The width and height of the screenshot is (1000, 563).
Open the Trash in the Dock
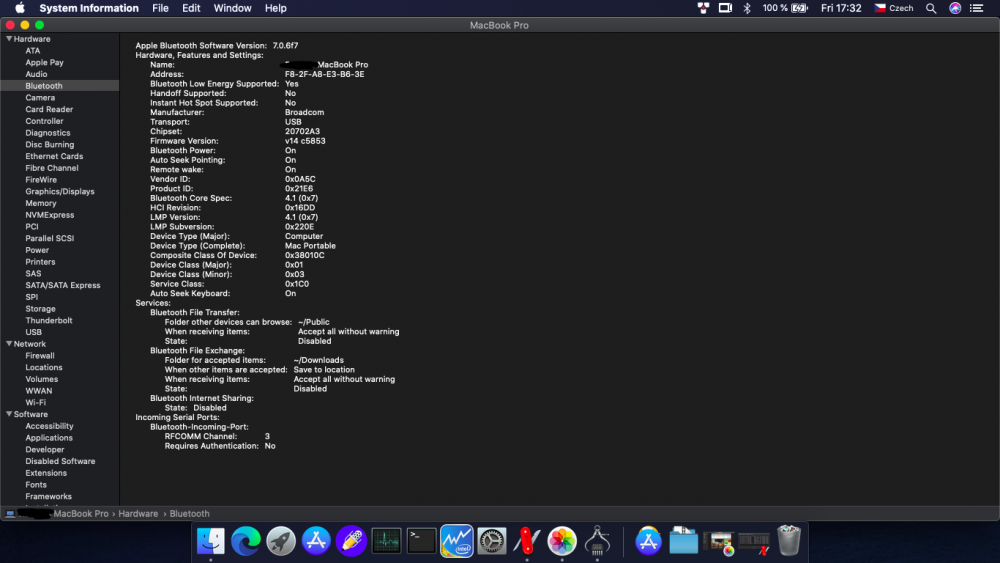point(789,541)
